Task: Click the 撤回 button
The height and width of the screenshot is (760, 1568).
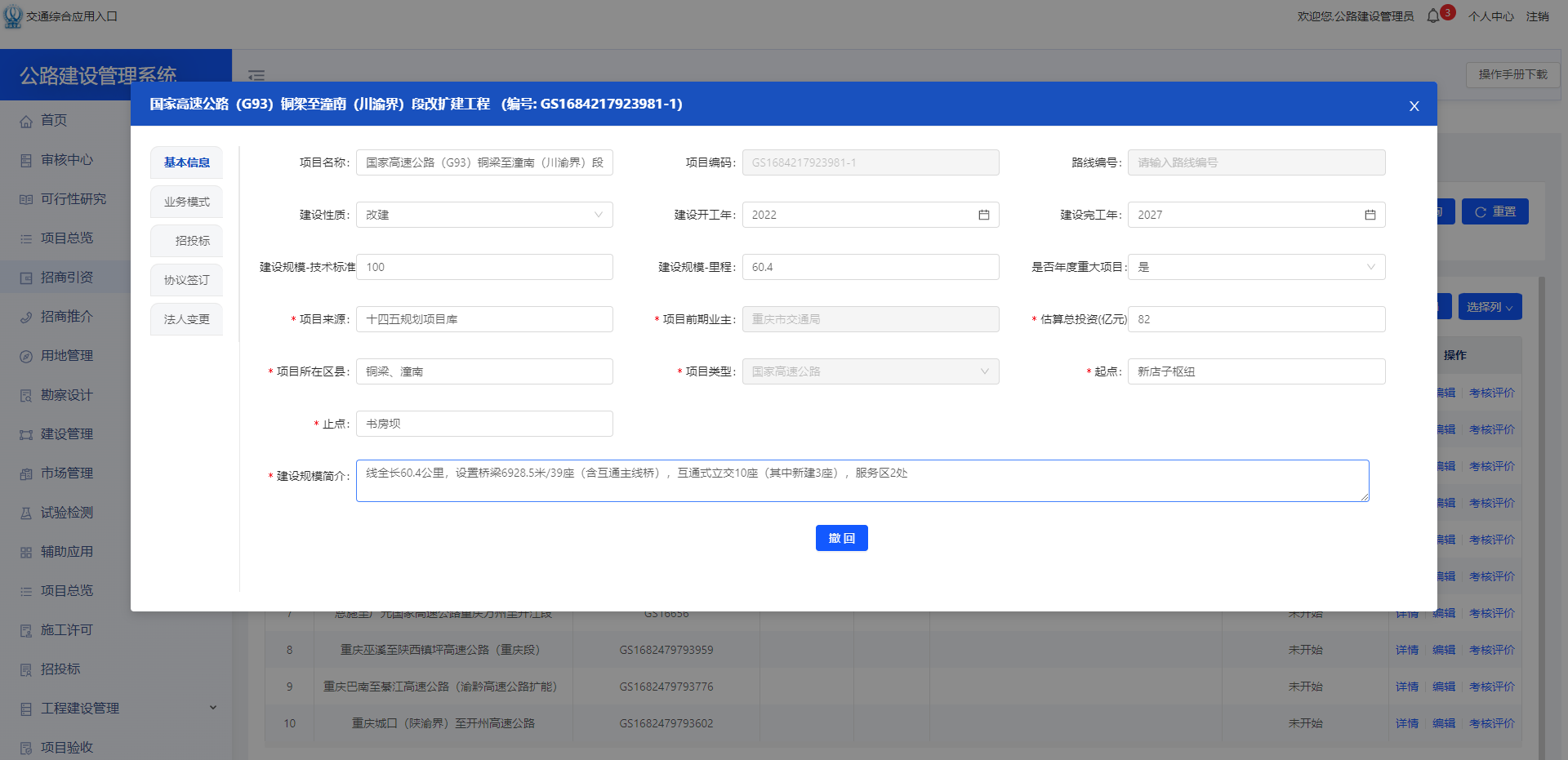Action: (x=841, y=538)
